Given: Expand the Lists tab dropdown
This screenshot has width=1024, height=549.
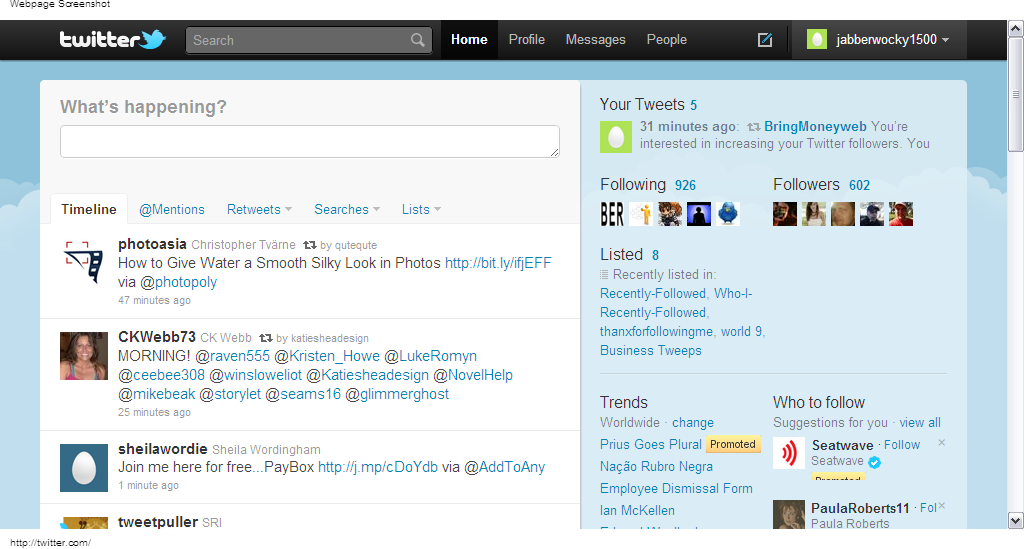Looking at the screenshot, I should pos(438,210).
